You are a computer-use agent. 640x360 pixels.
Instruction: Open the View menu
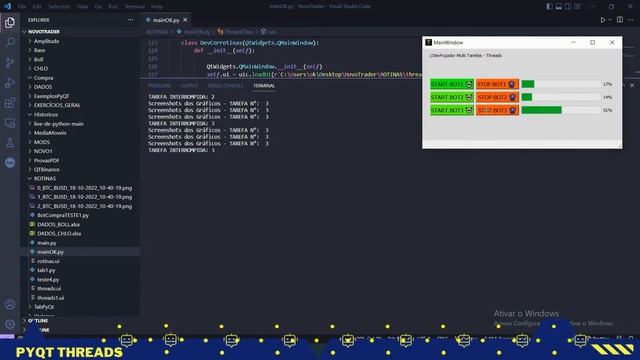(x=82, y=7)
